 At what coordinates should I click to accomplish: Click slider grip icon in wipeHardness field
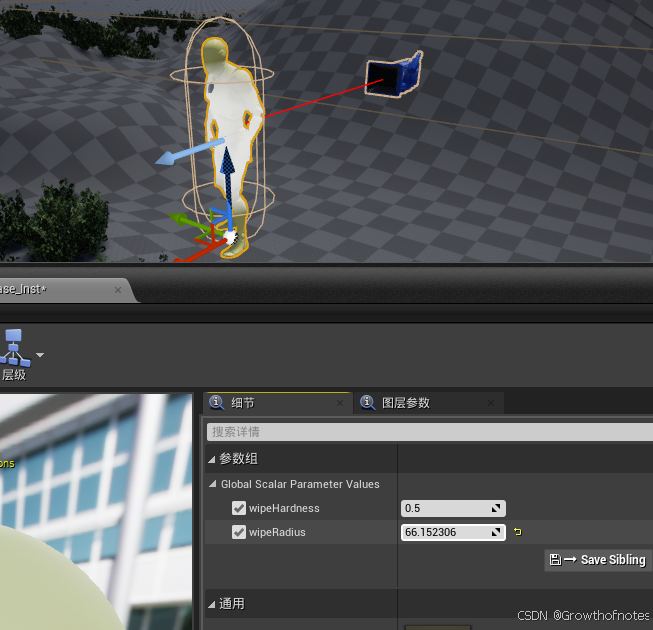(496, 508)
